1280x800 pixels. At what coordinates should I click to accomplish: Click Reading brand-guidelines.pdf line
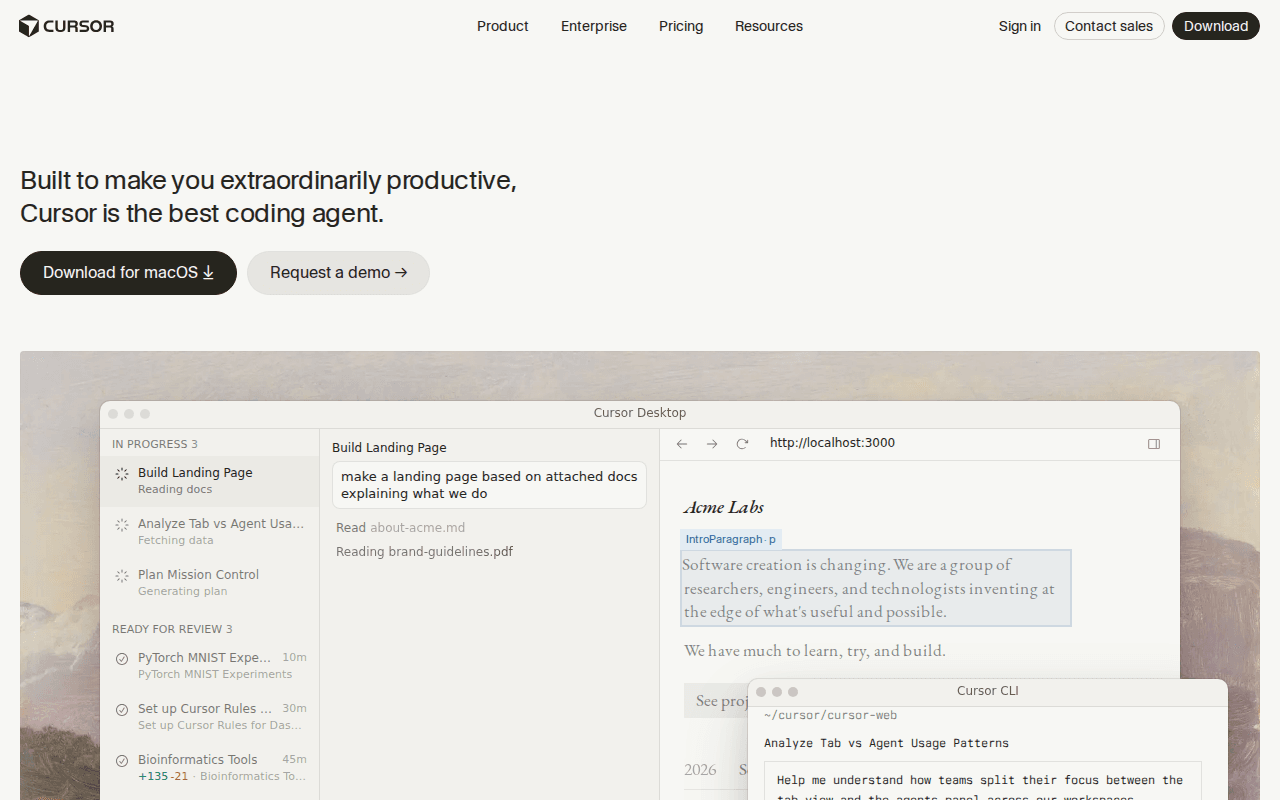[x=424, y=552]
